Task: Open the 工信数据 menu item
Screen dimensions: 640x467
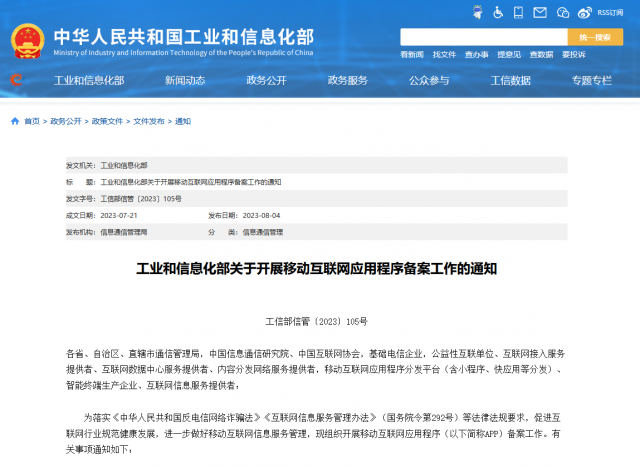Action: (510, 80)
